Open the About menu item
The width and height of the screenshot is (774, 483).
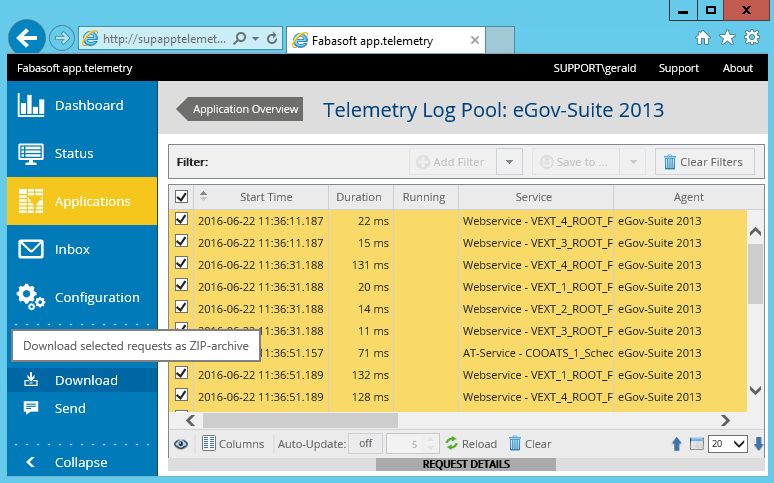pos(737,68)
